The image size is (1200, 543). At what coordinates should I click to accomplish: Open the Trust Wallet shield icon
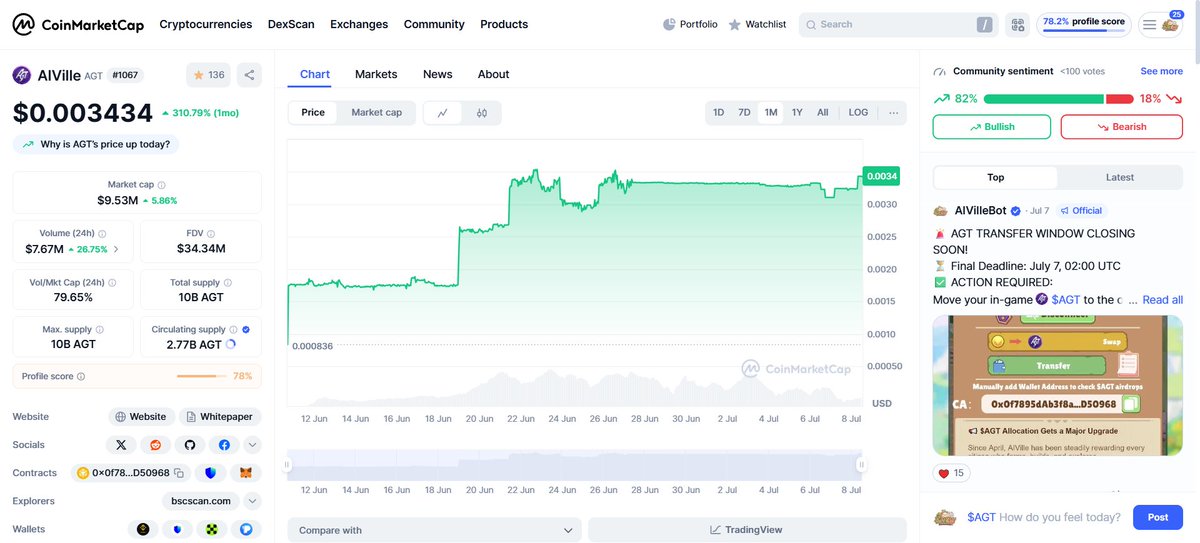pyautogui.click(x=178, y=529)
